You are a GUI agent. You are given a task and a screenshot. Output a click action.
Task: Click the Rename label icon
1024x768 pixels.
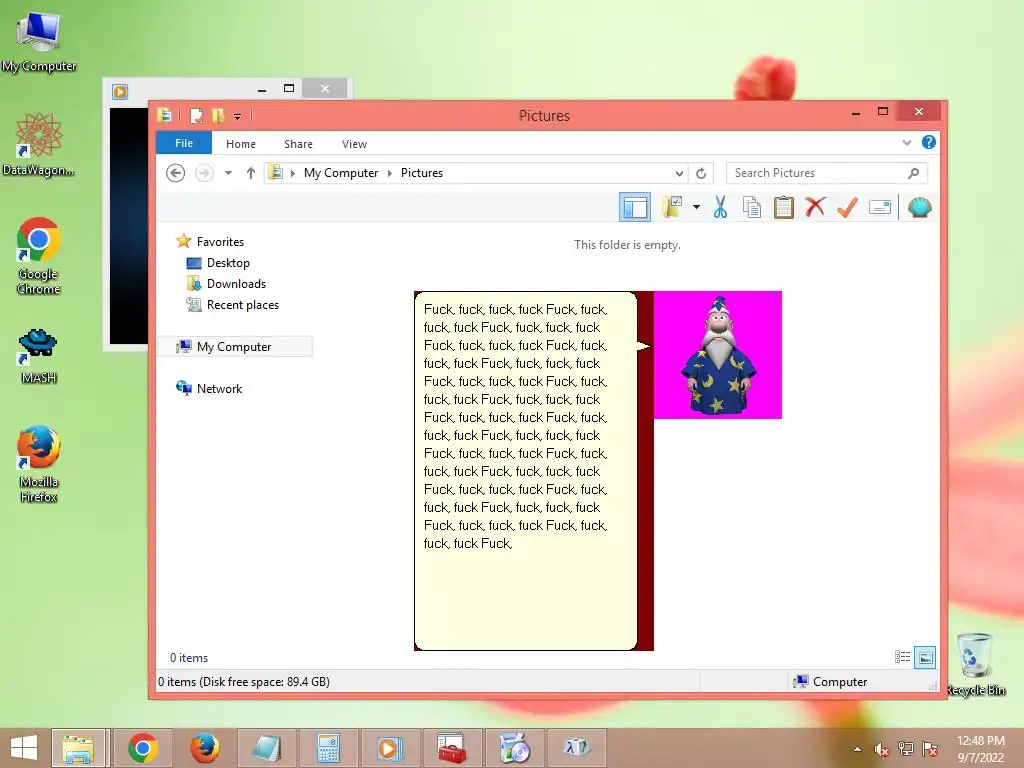[x=880, y=207]
